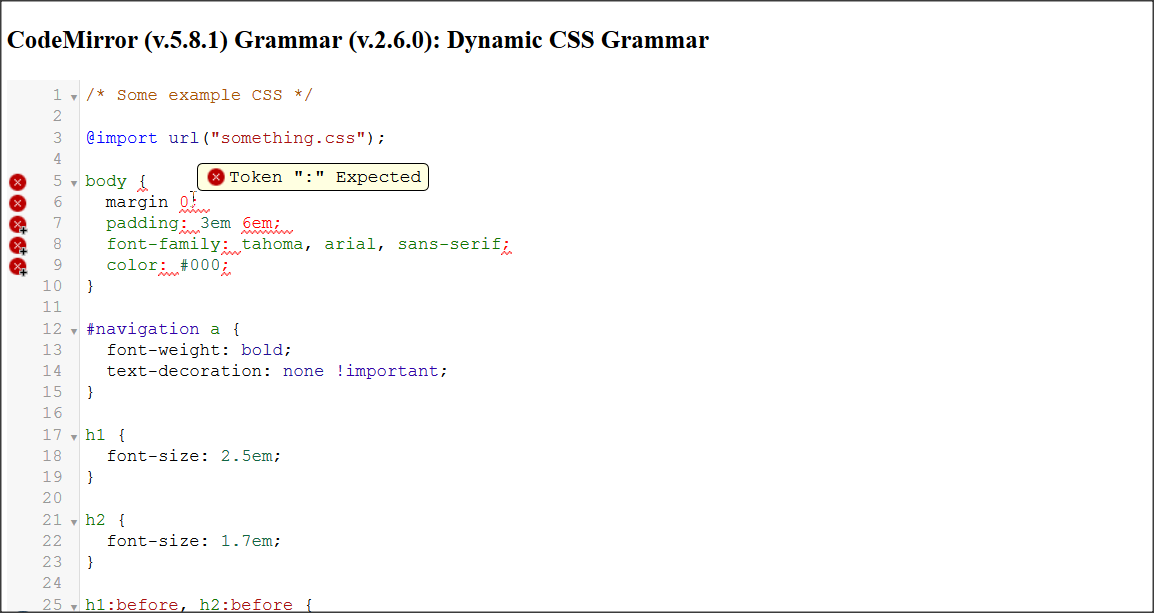The image size is (1154, 613).
Task: Collapse the h1 block fold on line 17
Action: [x=74, y=437]
